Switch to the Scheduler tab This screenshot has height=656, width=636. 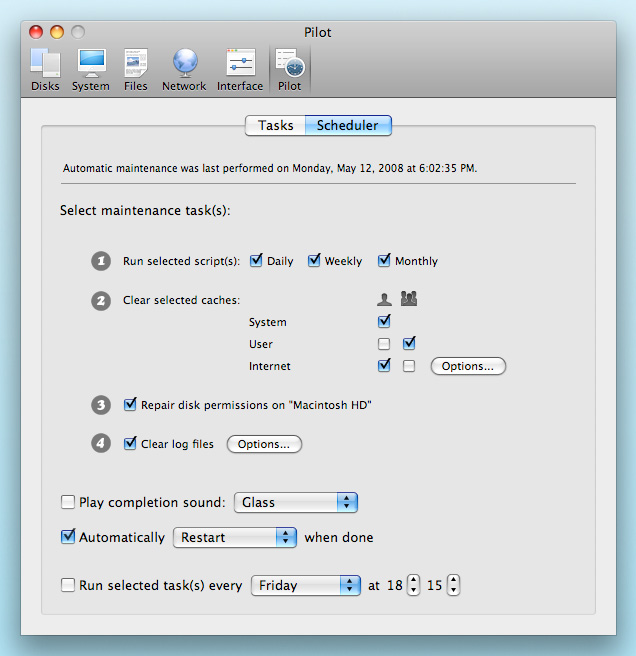pos(348,126)
